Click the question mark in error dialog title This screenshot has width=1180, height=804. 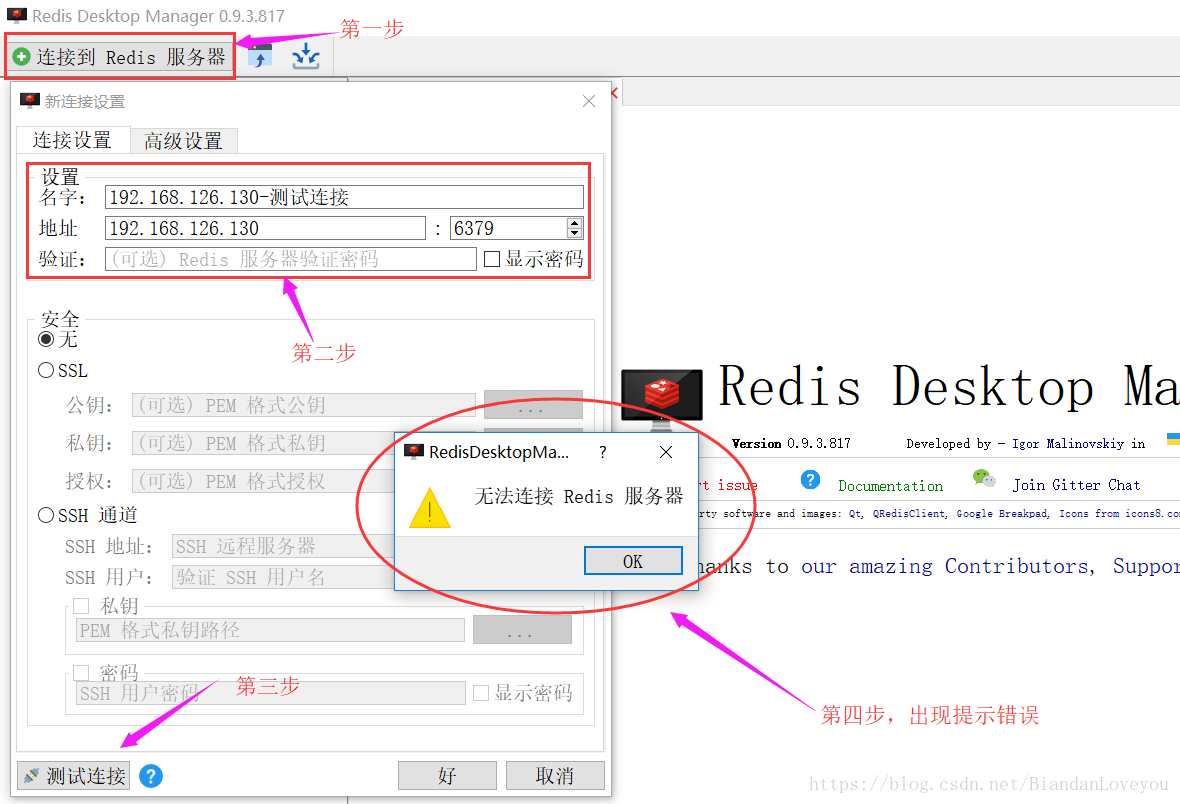[602, 452]
